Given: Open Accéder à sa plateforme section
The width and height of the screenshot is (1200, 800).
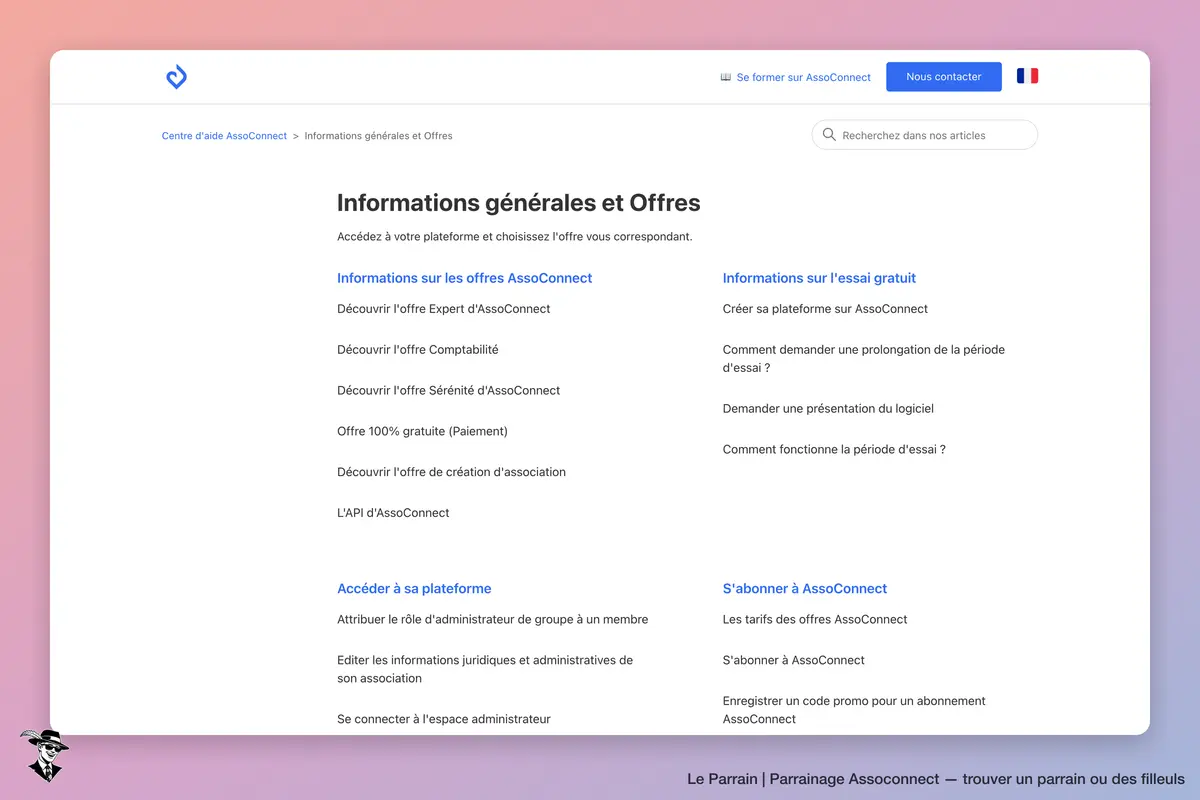Looking at the screenshot, I should (414, 589).
